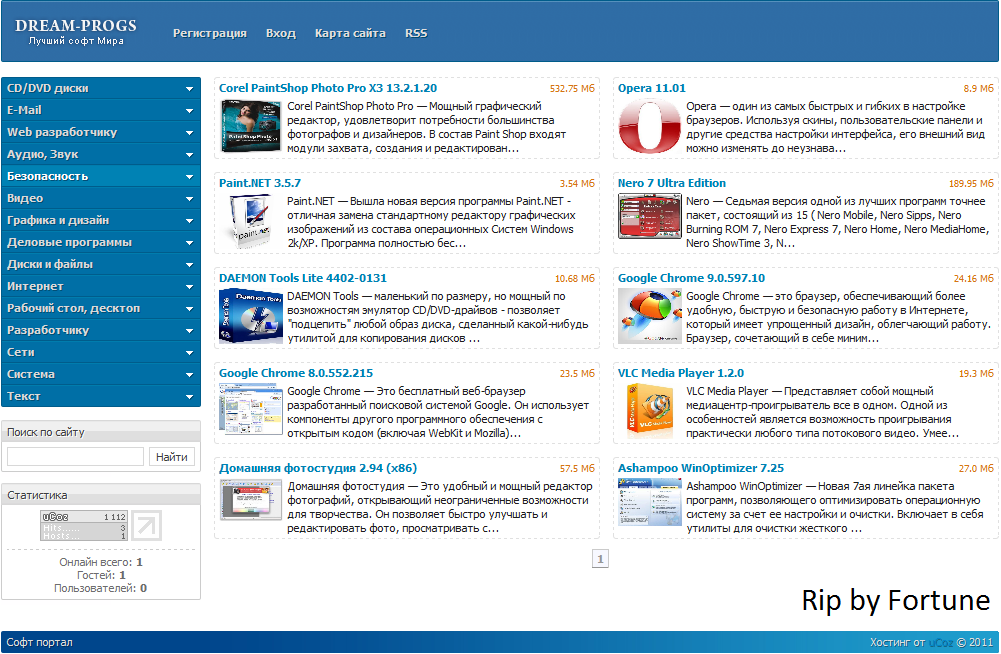Viewport: 1001px width, 654px height.
Task: Open the Corel PaintShop Photo Pro box thumbnail
Action: 251,126
